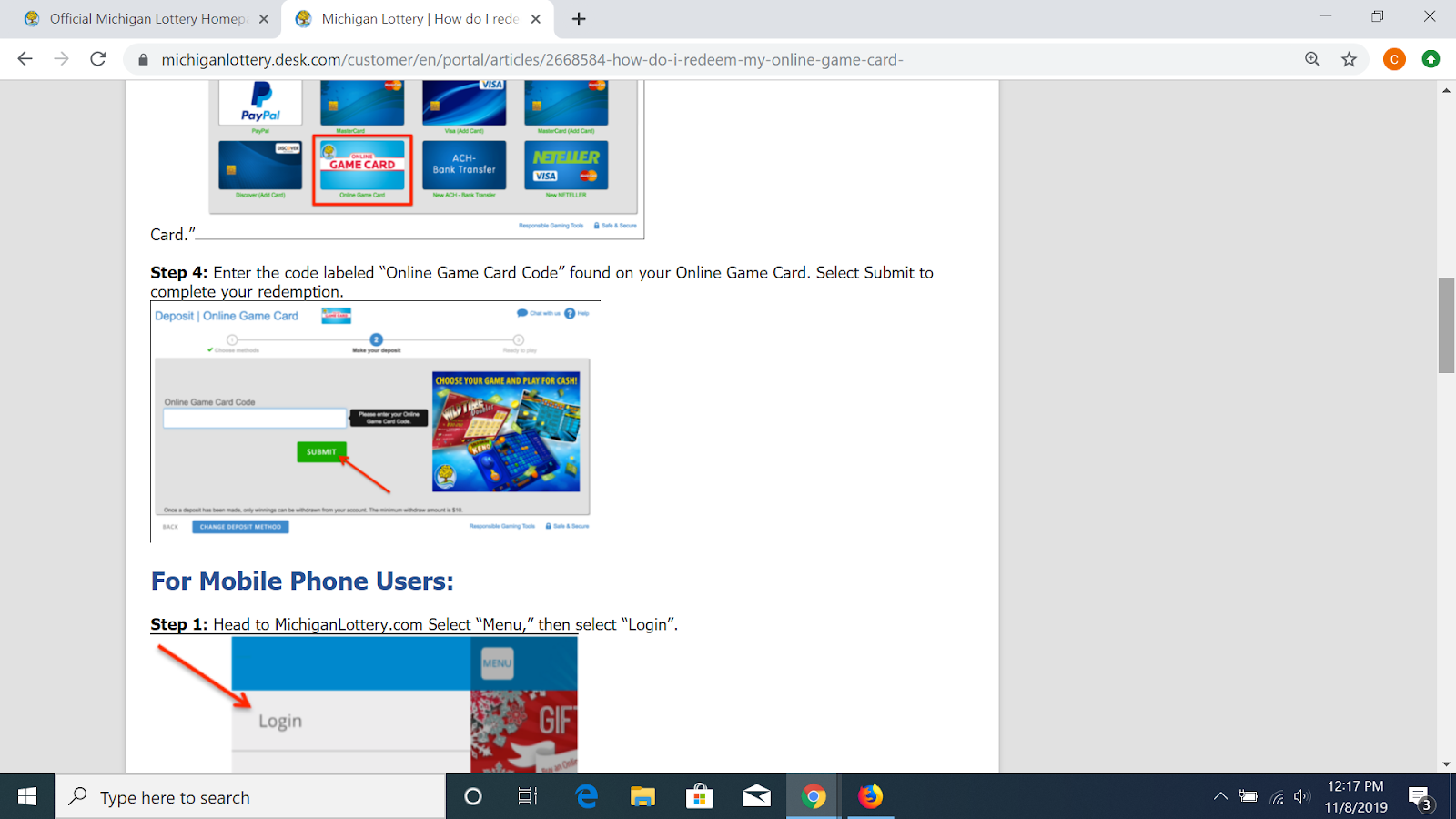Click the Login item in mobile menu image
Screen dimensions: 1456x819
click(x=280, y=722)
